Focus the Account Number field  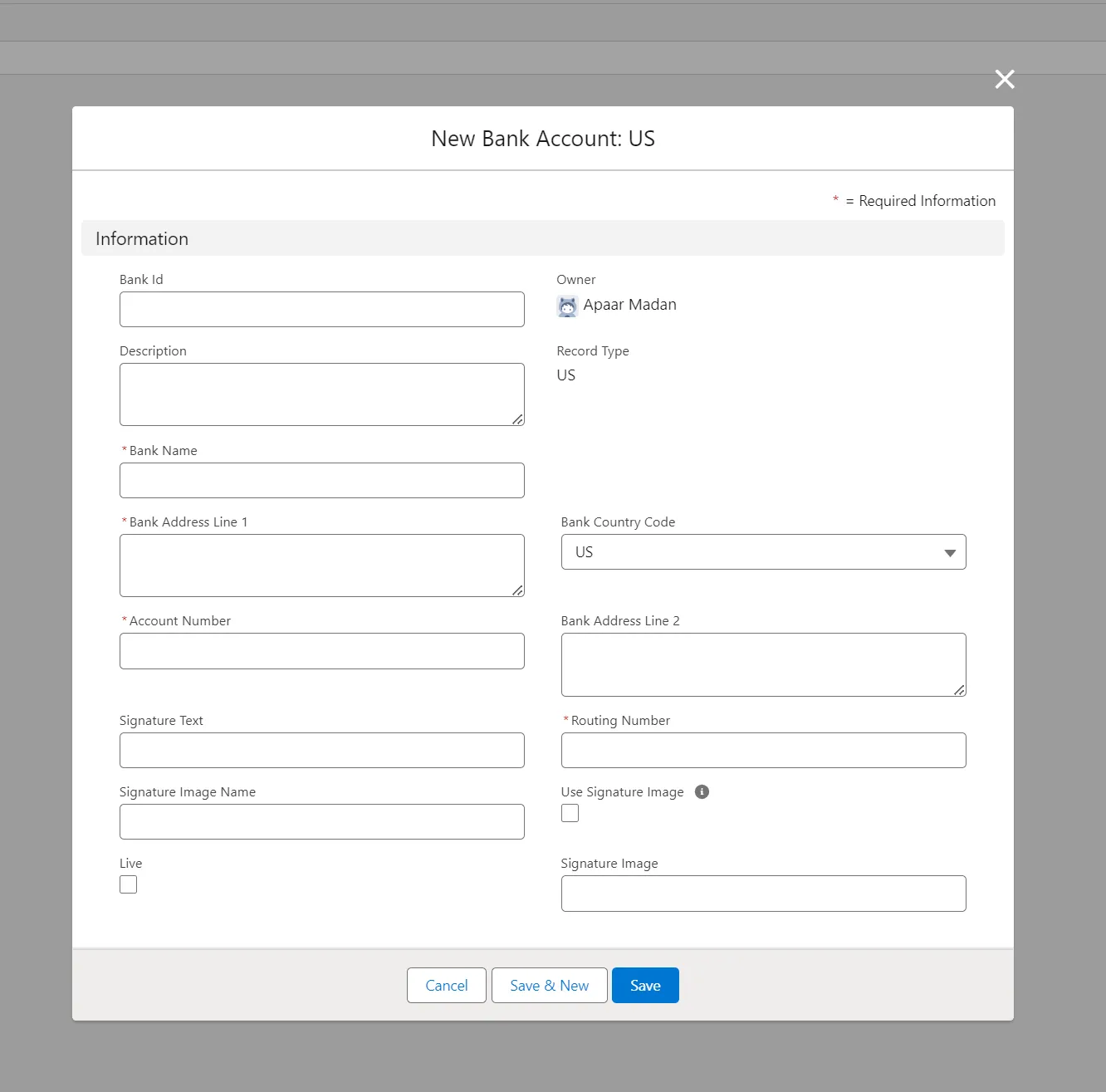[321, 651]
